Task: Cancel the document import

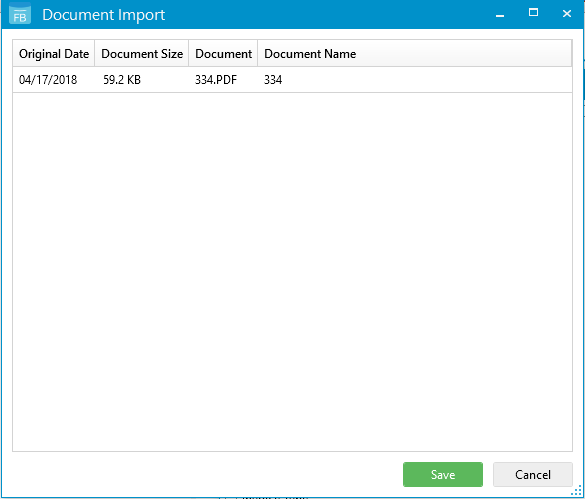Action: click(x=532, y=474)
